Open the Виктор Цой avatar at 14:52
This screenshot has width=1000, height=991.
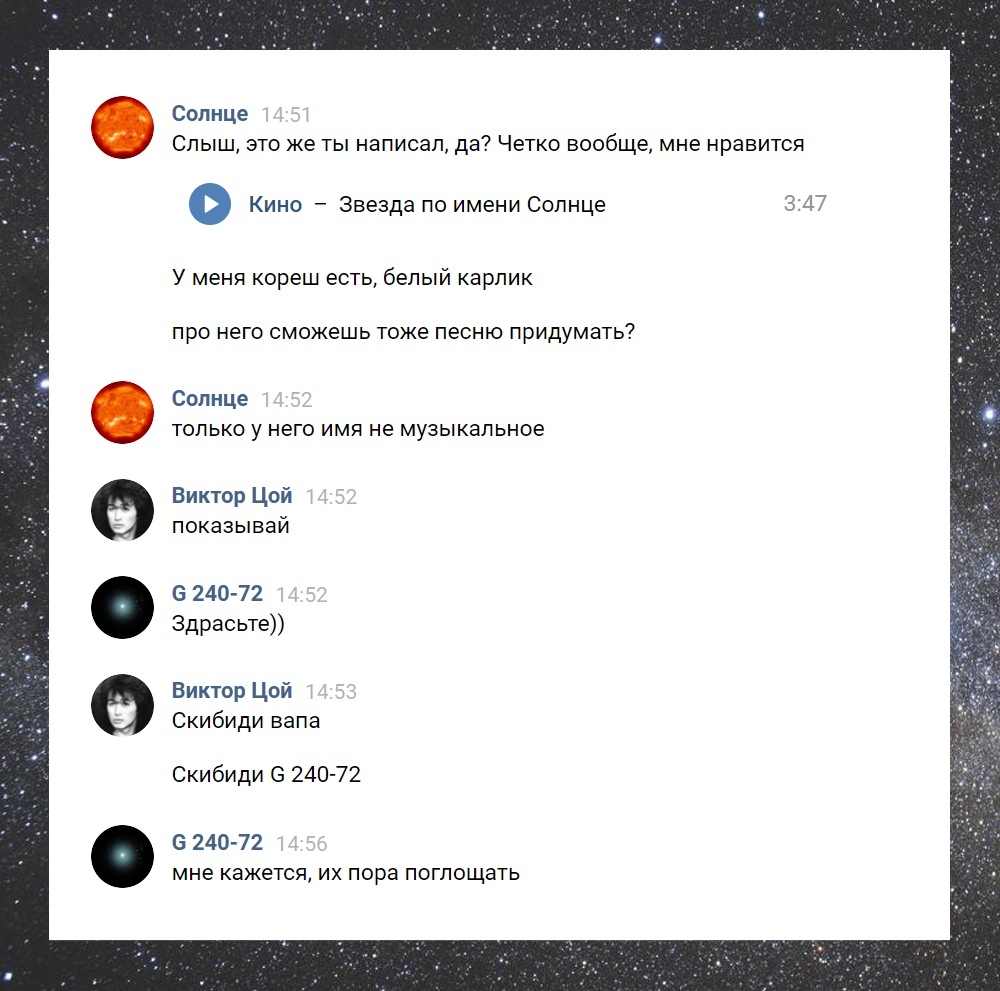coord(122,510)
